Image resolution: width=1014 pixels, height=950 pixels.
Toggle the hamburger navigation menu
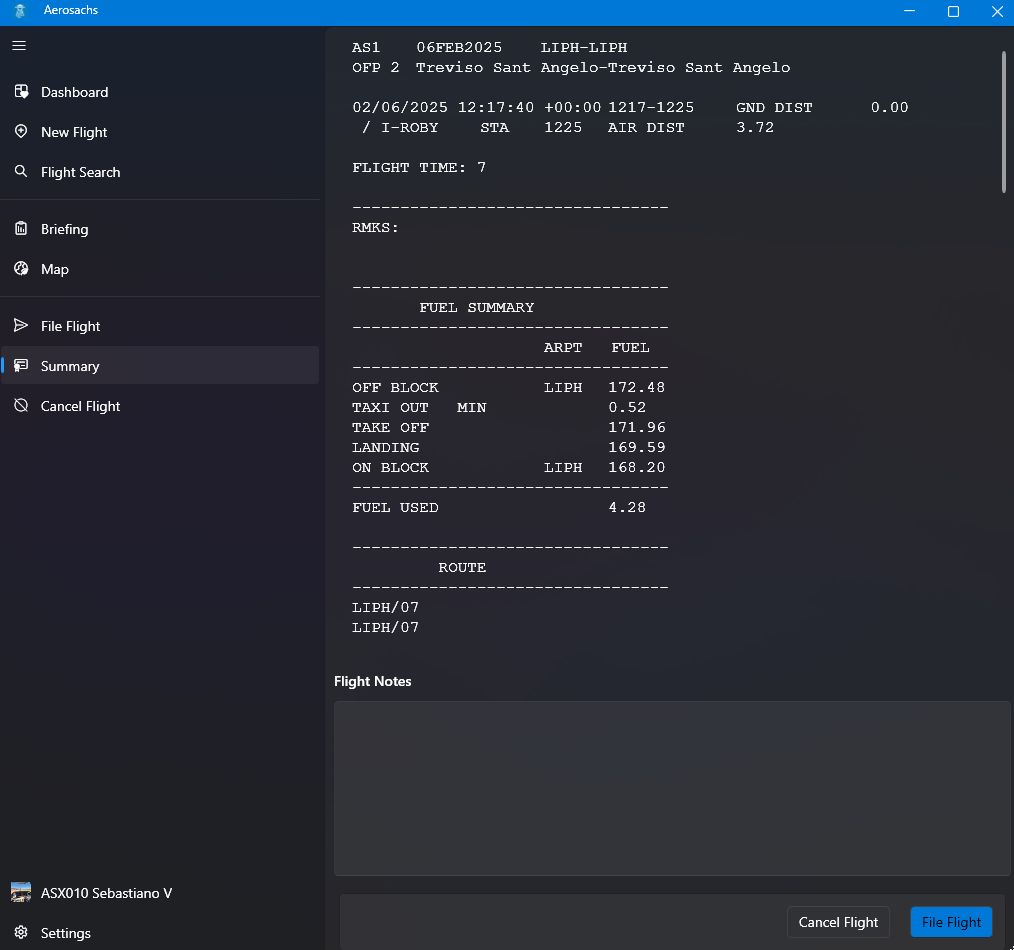pos(20,46)
